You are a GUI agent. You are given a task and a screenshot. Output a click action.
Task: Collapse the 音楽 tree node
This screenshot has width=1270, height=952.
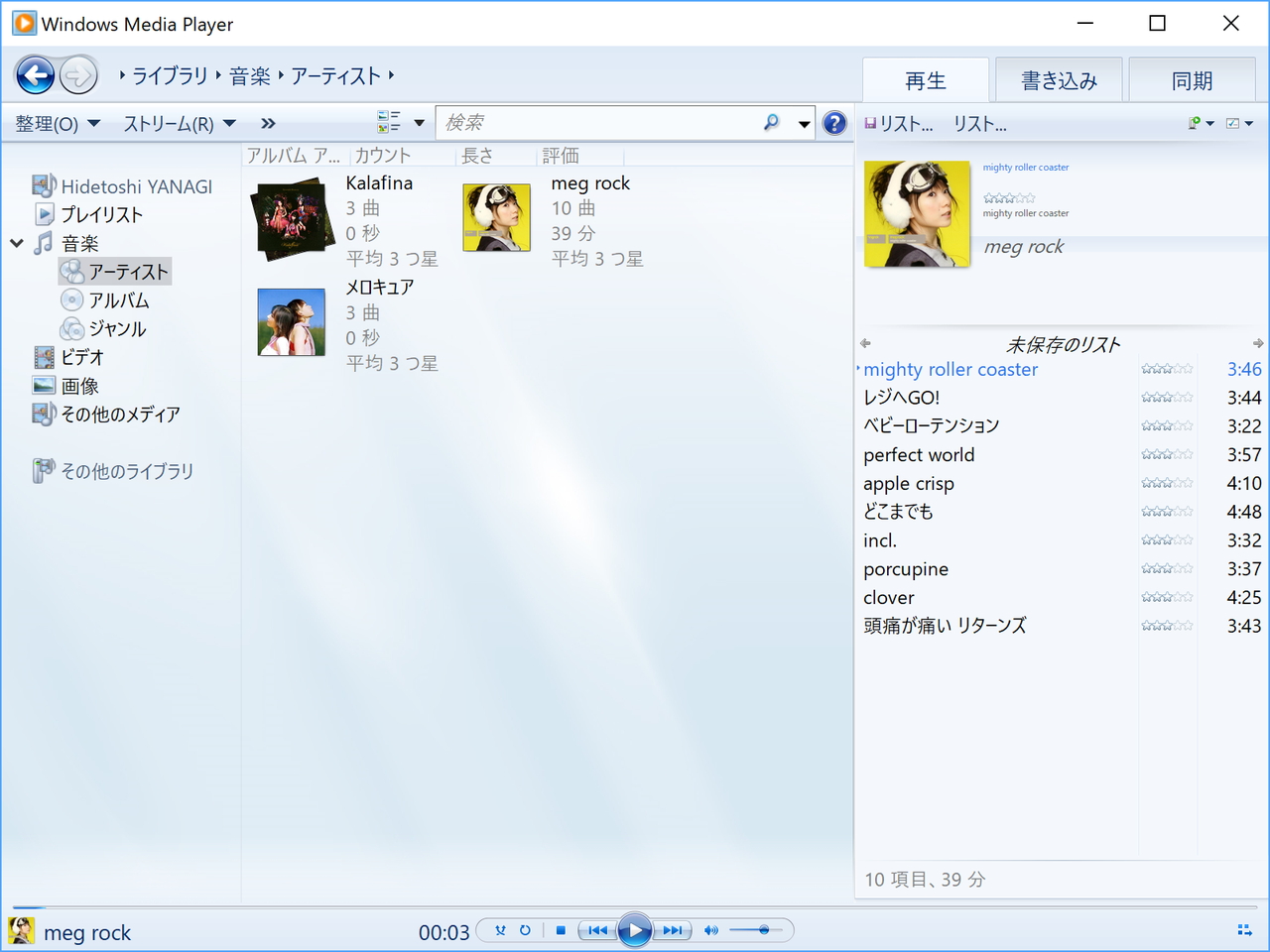(16, 242)
